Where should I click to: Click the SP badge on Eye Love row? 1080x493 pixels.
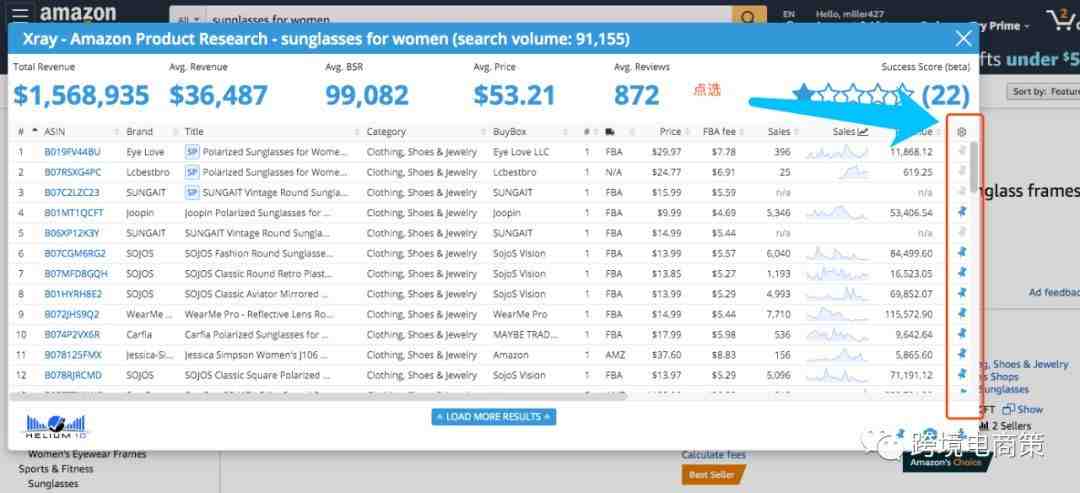pyautogui.click(x=192, y=151)
